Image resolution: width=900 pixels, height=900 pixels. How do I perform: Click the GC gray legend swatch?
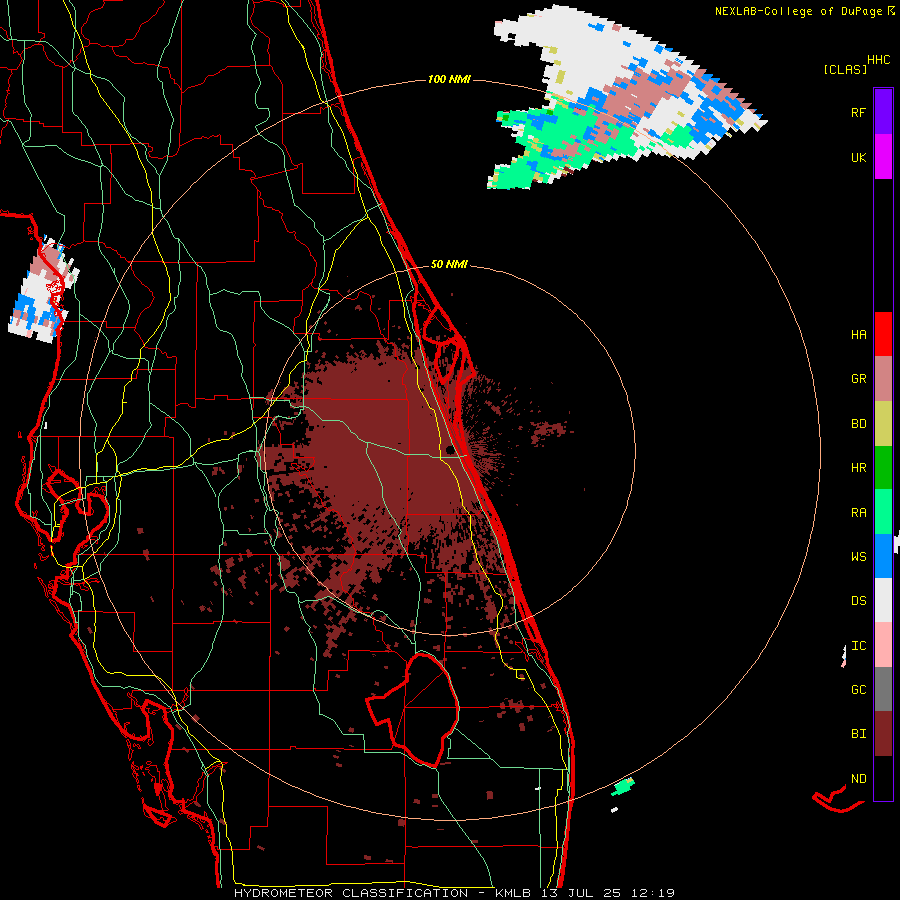click(883, 689)
